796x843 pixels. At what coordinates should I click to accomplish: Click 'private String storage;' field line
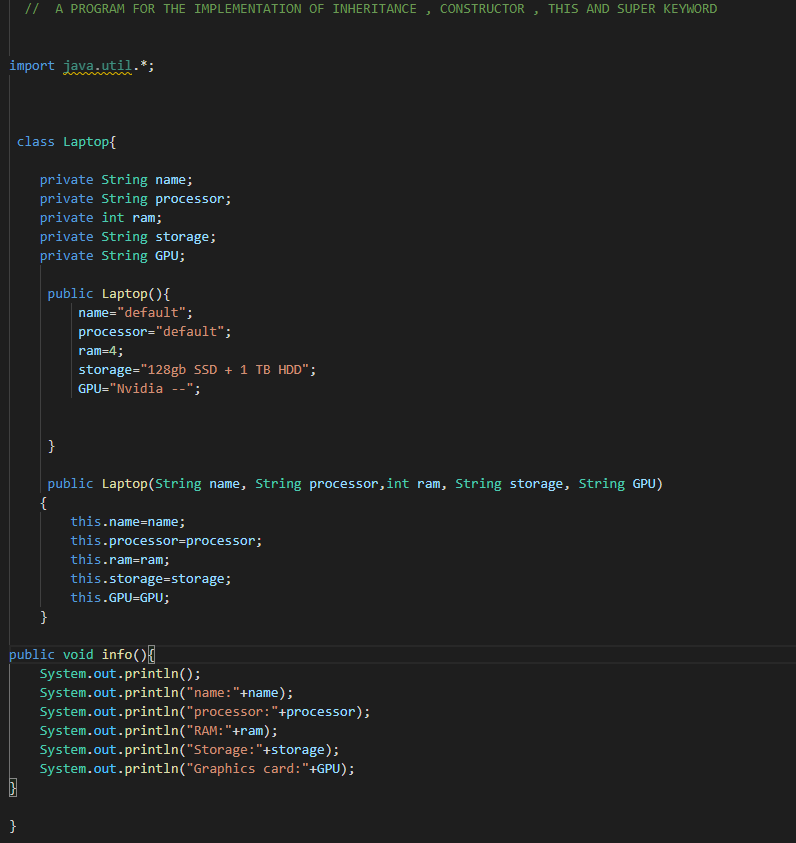(x=128, y=237)
